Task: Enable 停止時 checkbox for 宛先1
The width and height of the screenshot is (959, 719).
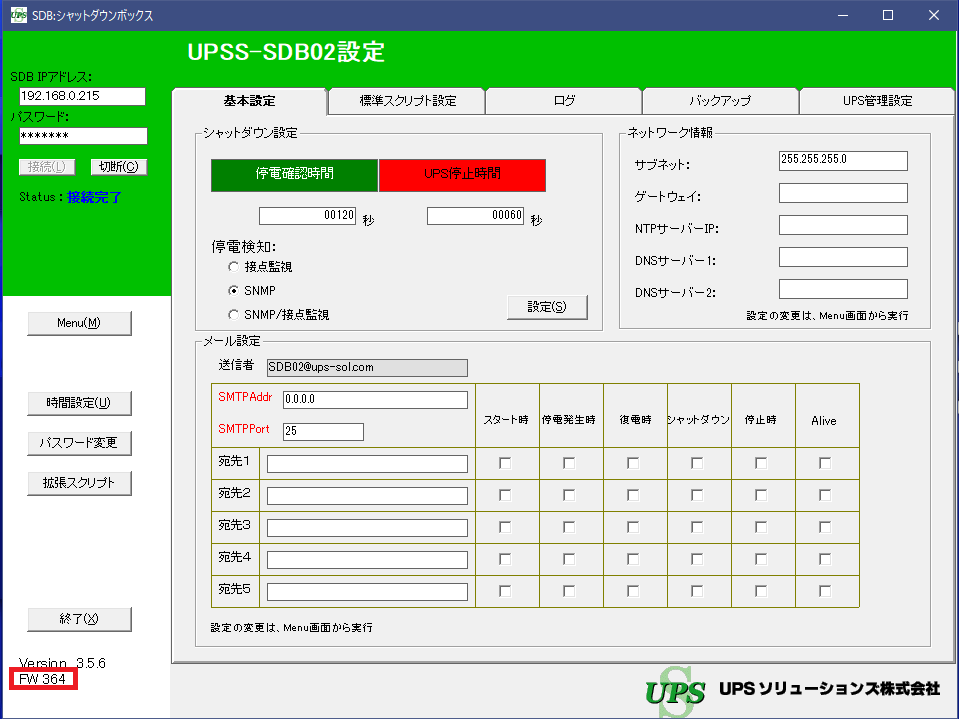Action: pos(761,463)
